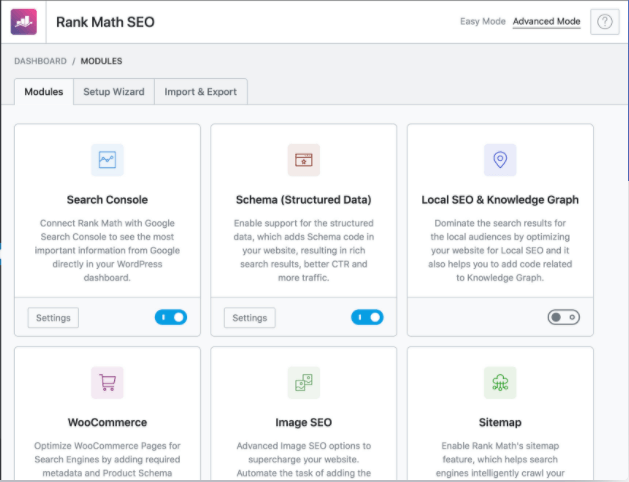Click the Sitemap module icon
This screenshot has height=482, width=629.
click(x=499, y=382)
